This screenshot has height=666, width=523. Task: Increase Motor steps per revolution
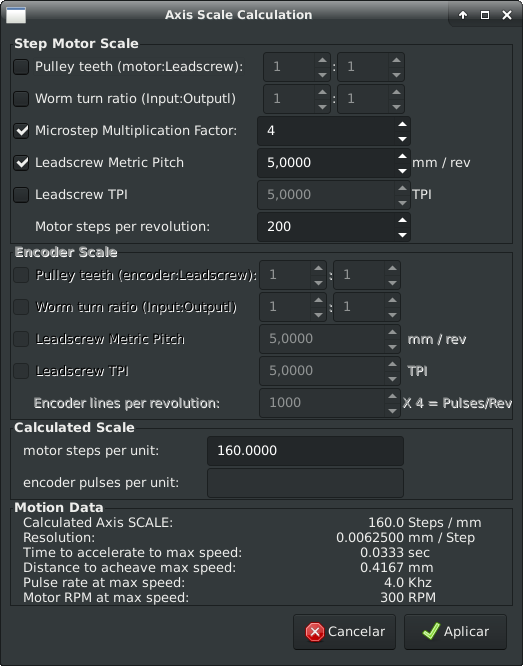[402, 220]
